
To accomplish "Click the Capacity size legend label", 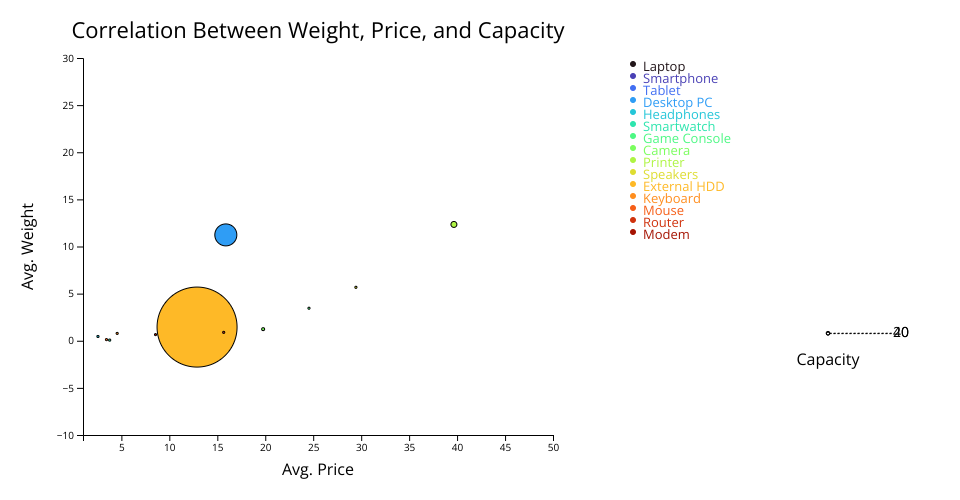I will [827, 360].
